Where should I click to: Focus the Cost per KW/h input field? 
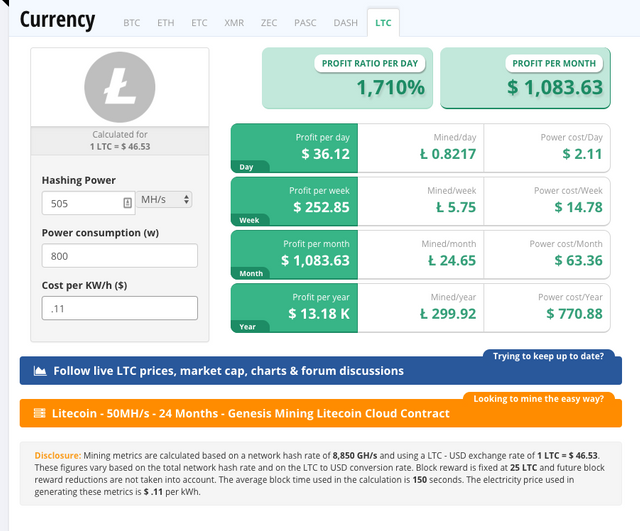[x=120, y=308]
